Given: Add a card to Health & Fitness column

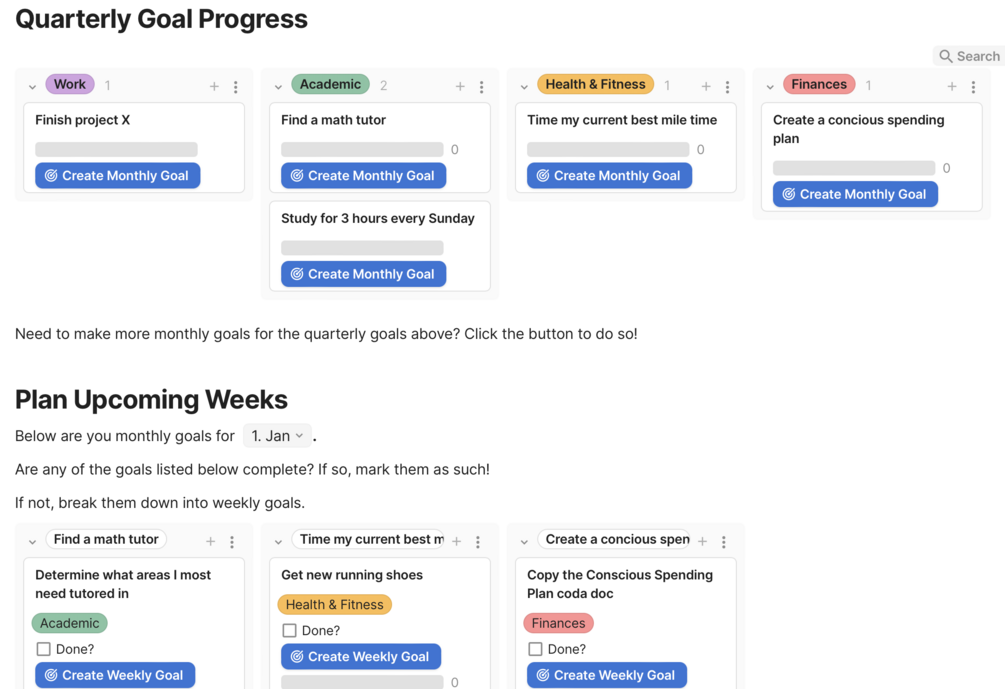Looking at the screenshot, I should tap(706, 87).
